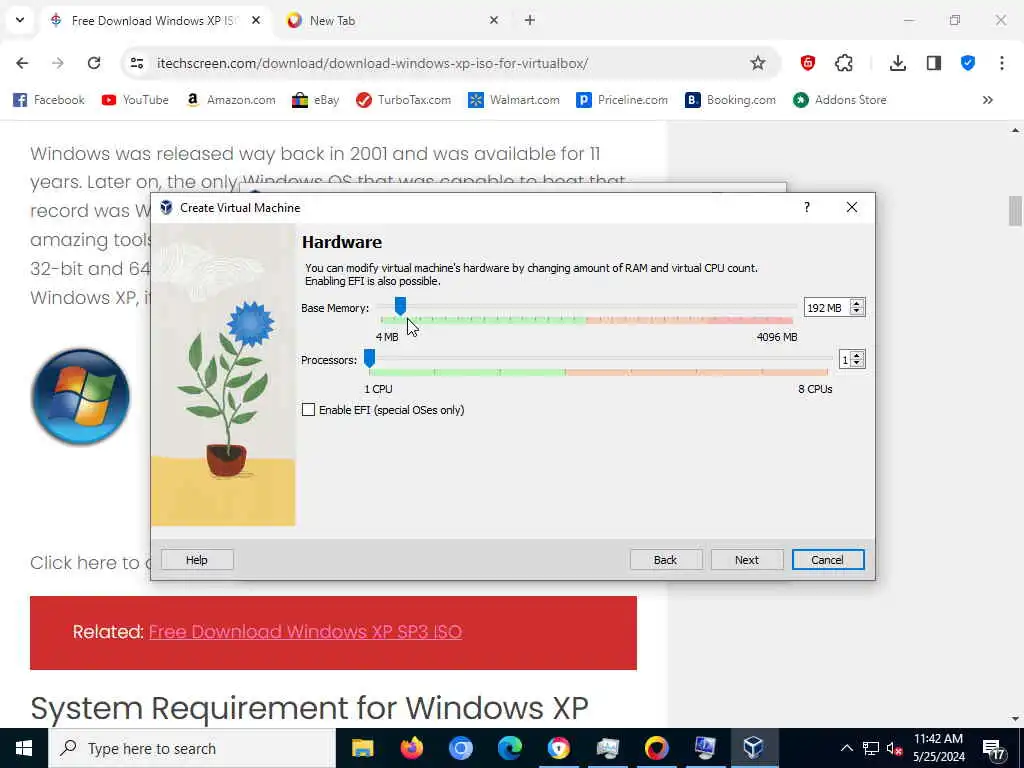Click the webpage vertical scrollbar thumb
Viewport: 1024px width, 768px height.
[x=1015, y=210]
